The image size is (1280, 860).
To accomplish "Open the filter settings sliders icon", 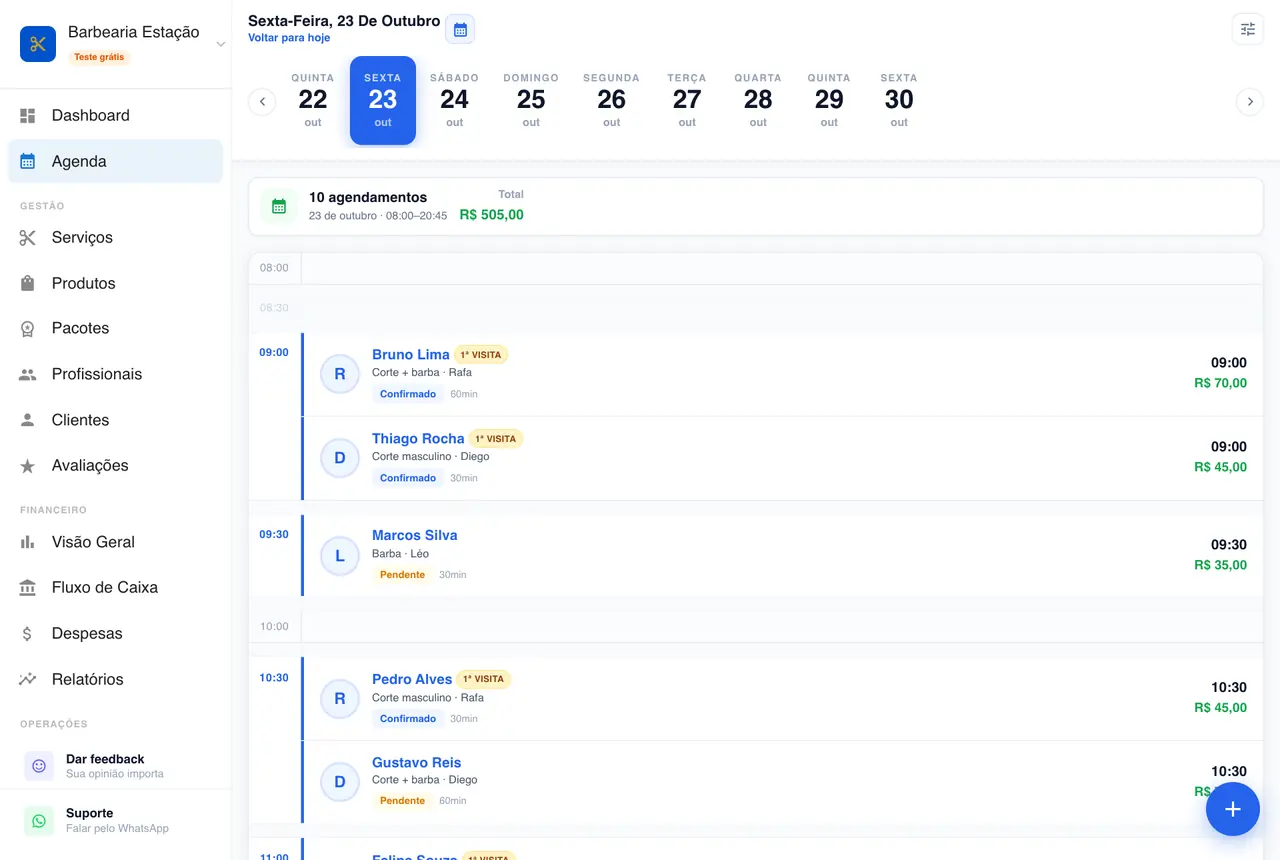I will click(x=1248, y=29).
